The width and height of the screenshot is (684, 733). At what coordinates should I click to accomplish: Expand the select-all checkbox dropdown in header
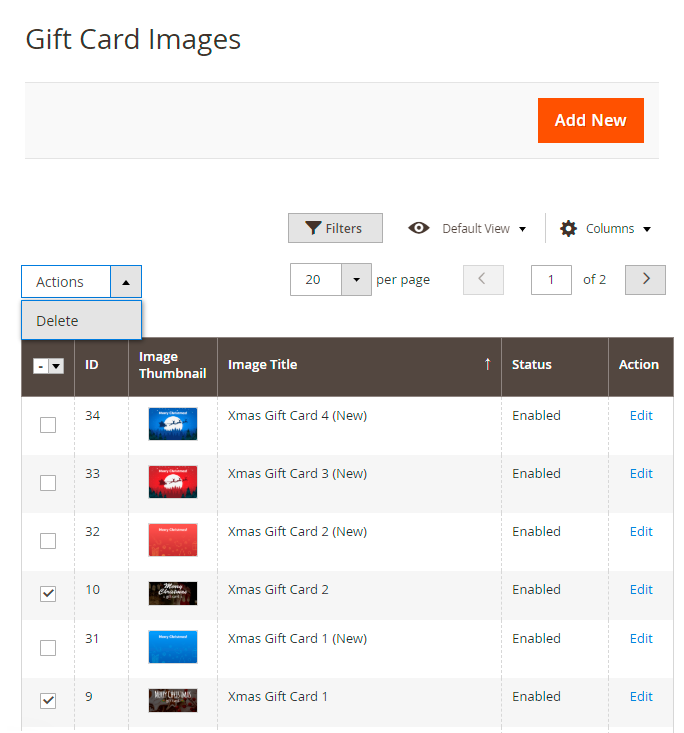pyautogui.click(x=56, y=367)
